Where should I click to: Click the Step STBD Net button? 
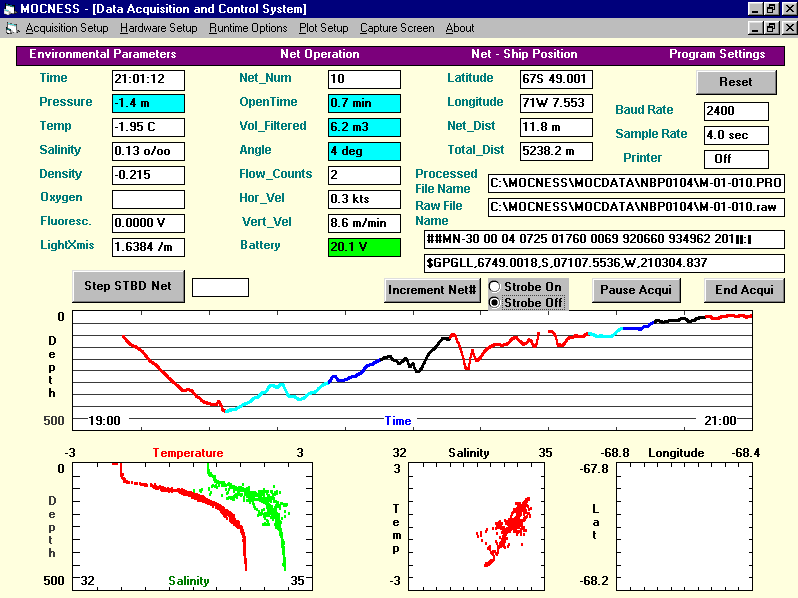[128, 286]
